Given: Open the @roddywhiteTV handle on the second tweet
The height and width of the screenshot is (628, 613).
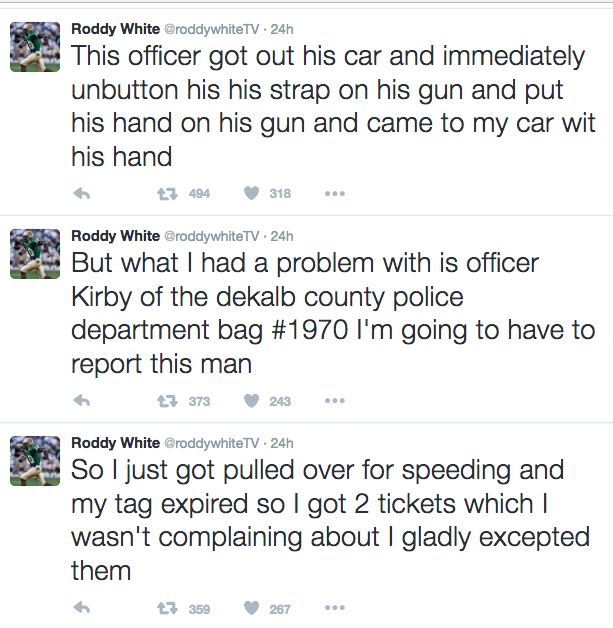Looking at the screenshot, I should point(211,237).
